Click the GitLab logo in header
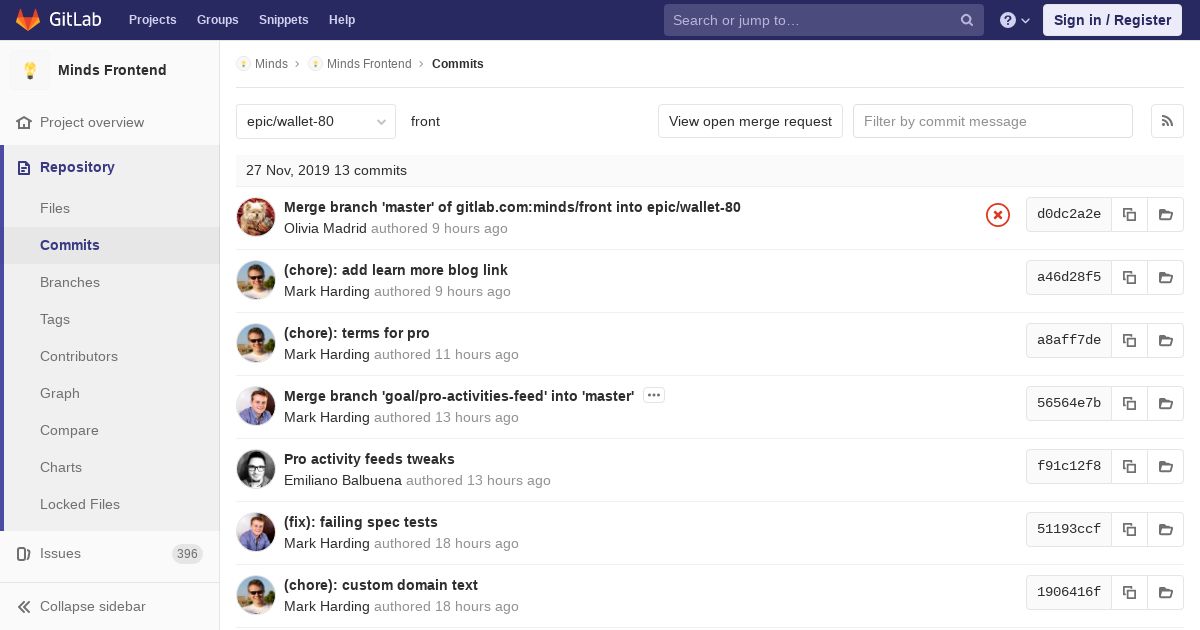Image resolution: width=1200 pixels, height=630 pixels. (57, 20)
